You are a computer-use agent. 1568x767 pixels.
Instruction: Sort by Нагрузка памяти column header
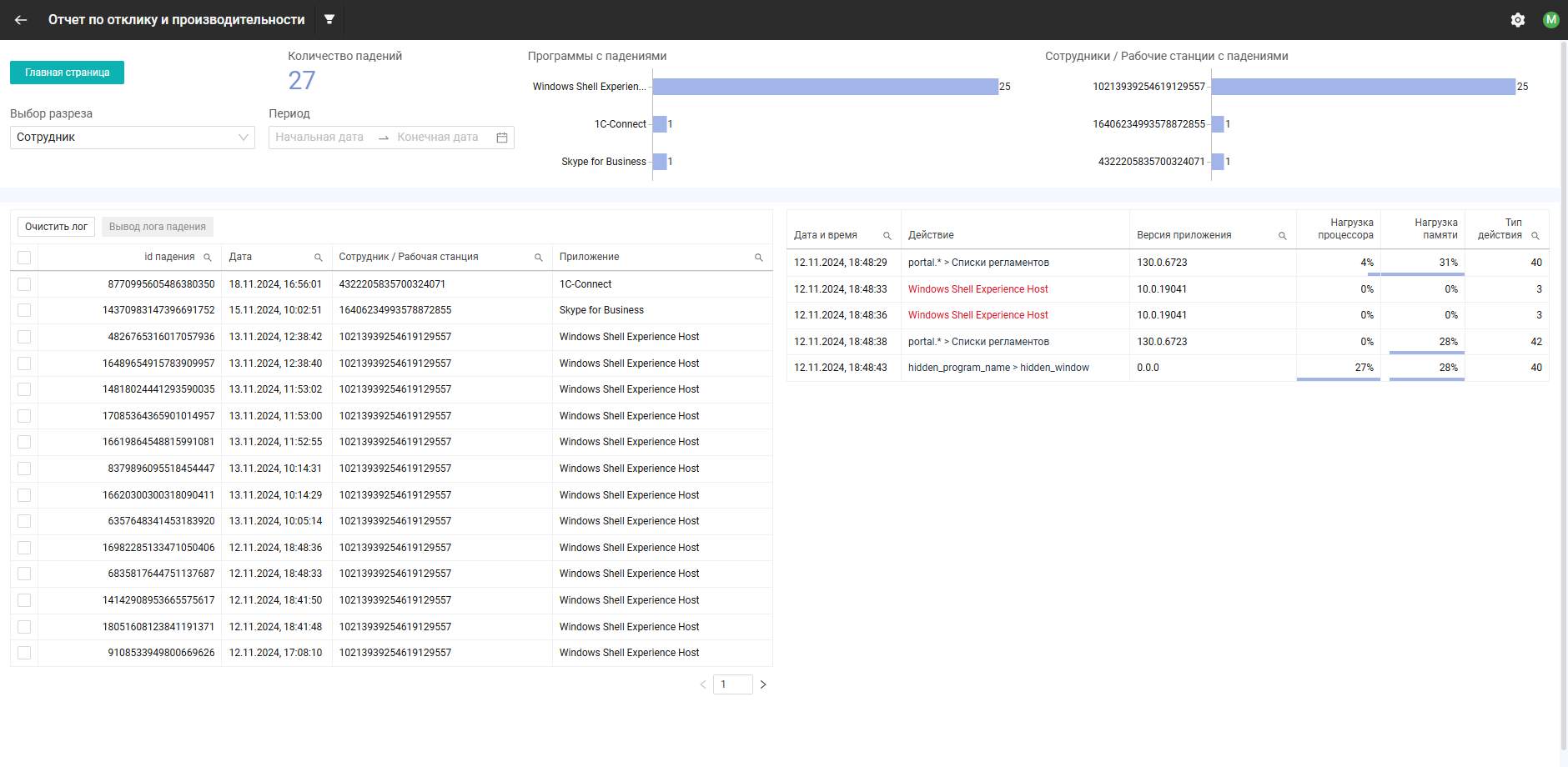click(1436, 229)
